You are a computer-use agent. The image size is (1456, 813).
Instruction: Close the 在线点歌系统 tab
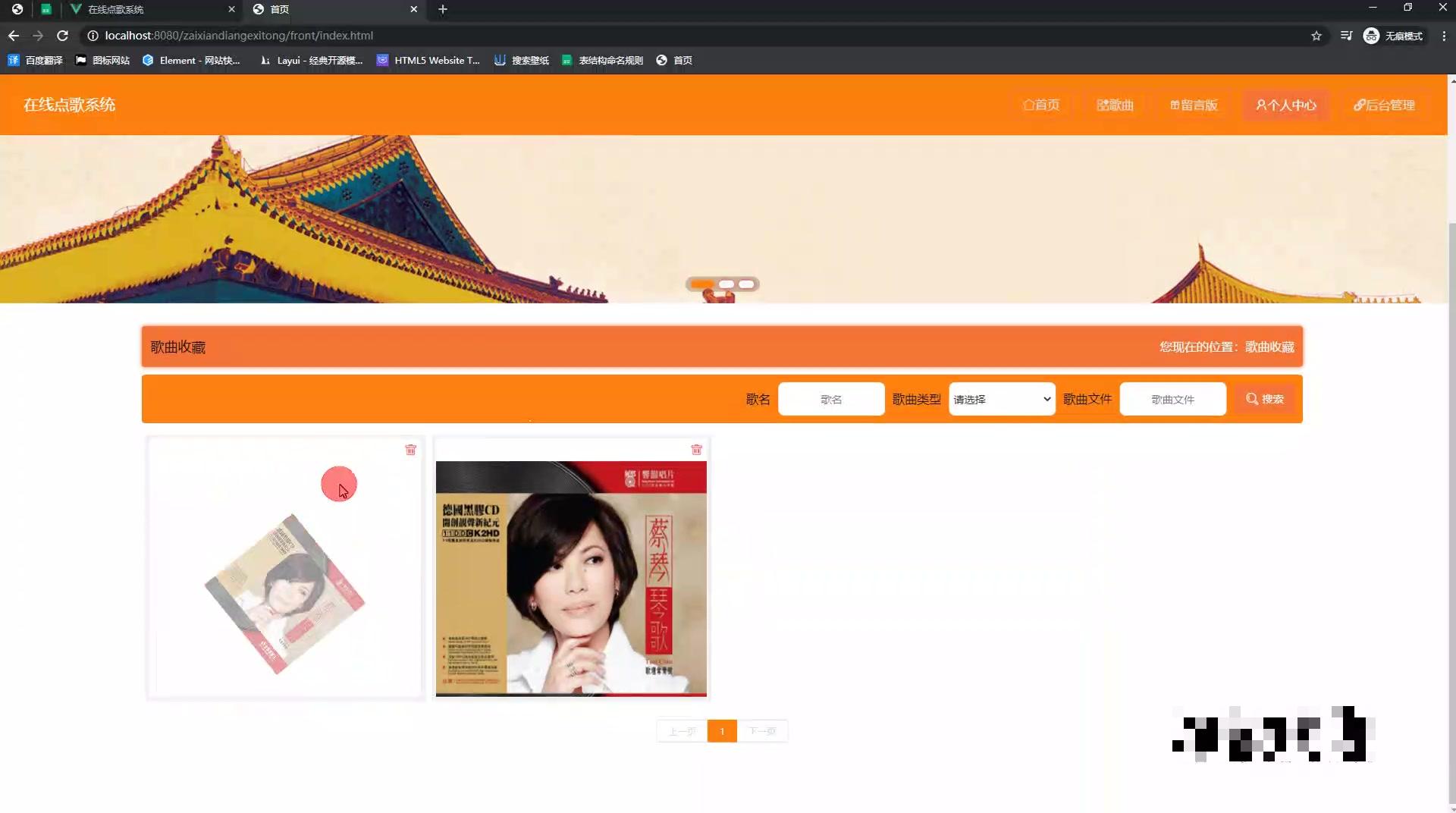point(231,9)
